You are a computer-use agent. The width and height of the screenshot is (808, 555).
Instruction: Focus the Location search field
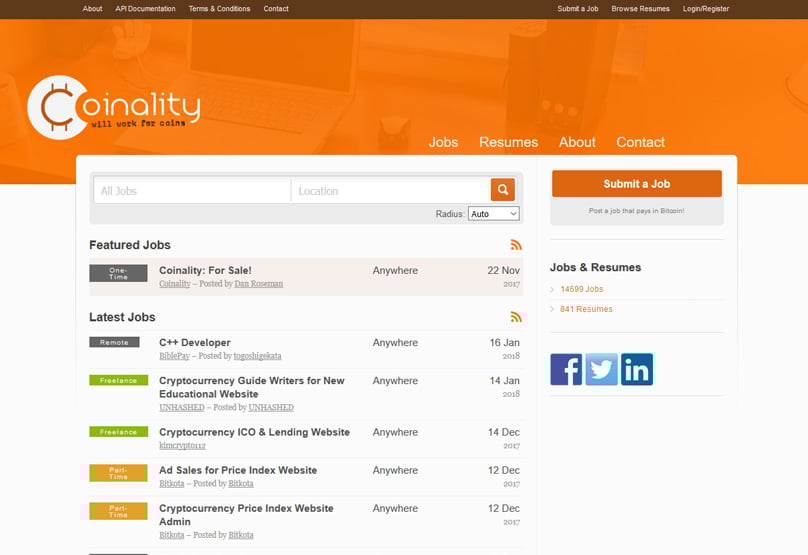(x=391, y=191)
